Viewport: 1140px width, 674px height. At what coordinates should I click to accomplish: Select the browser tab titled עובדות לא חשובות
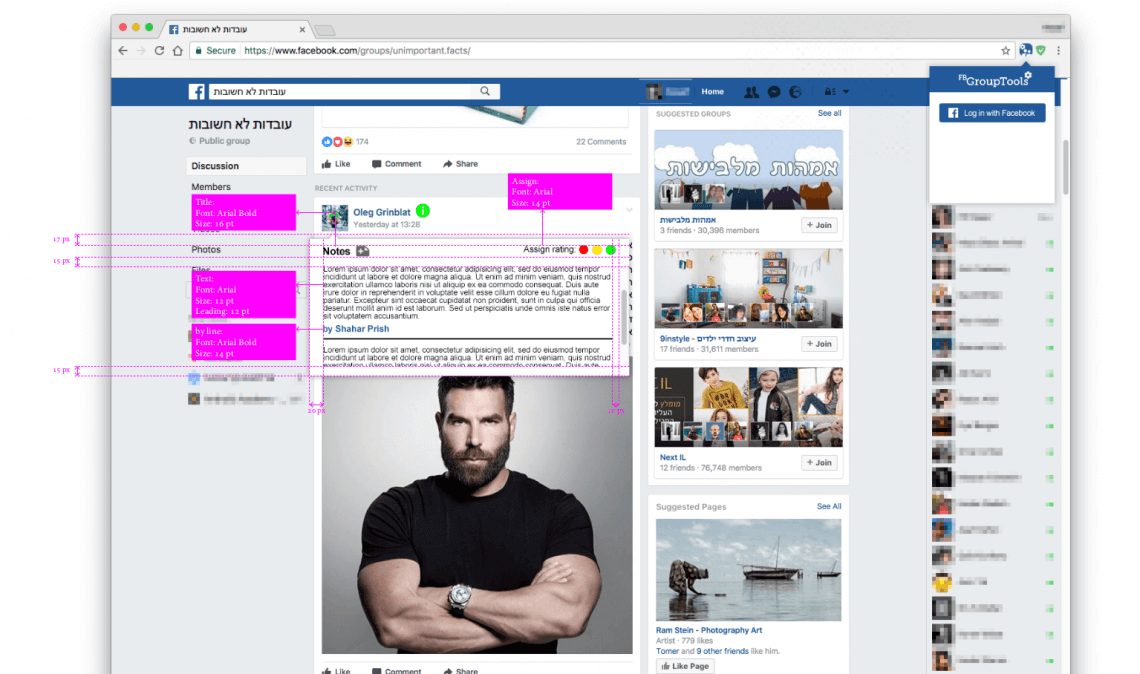coord(236,30)
